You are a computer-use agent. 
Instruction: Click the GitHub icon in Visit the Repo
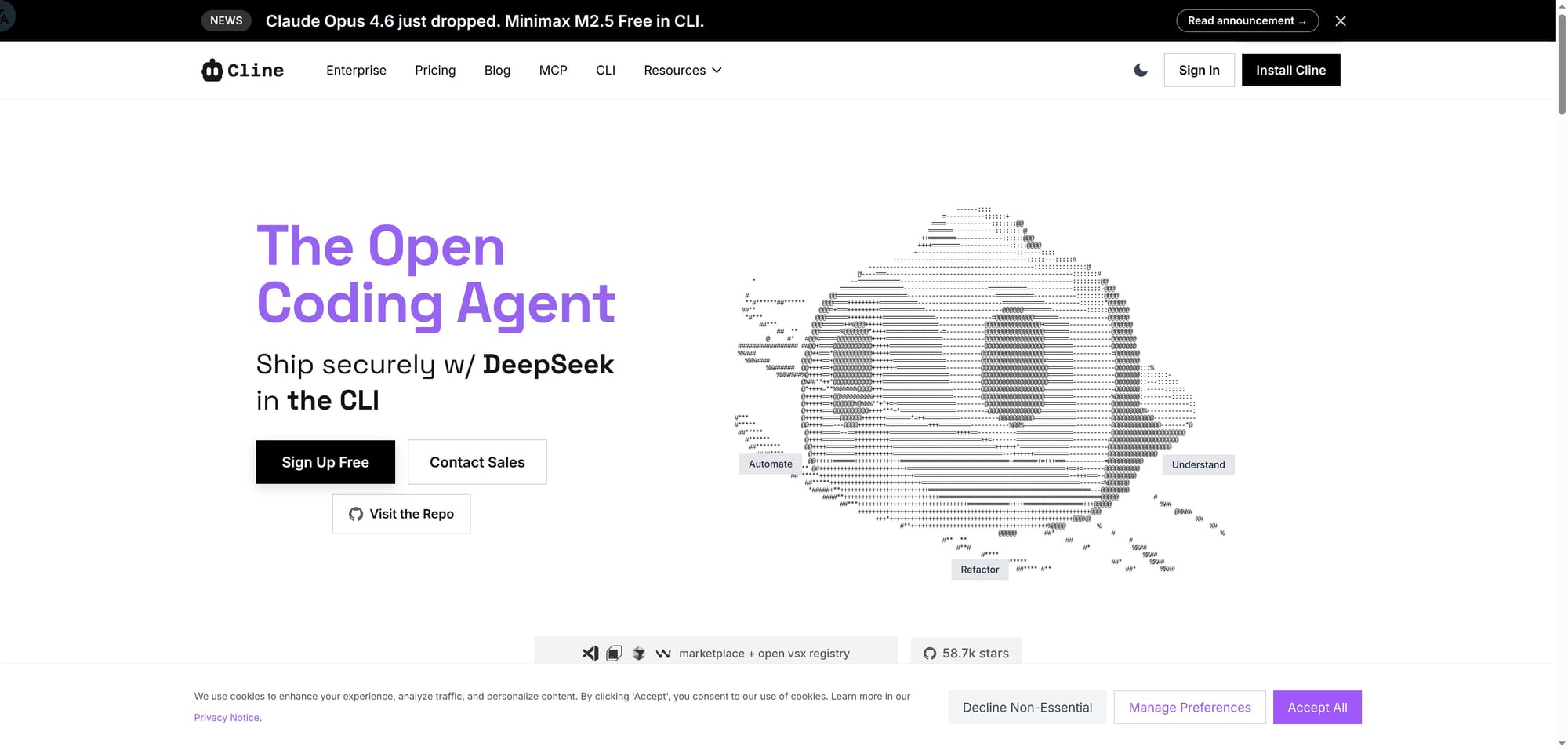[x=356, y=514]
